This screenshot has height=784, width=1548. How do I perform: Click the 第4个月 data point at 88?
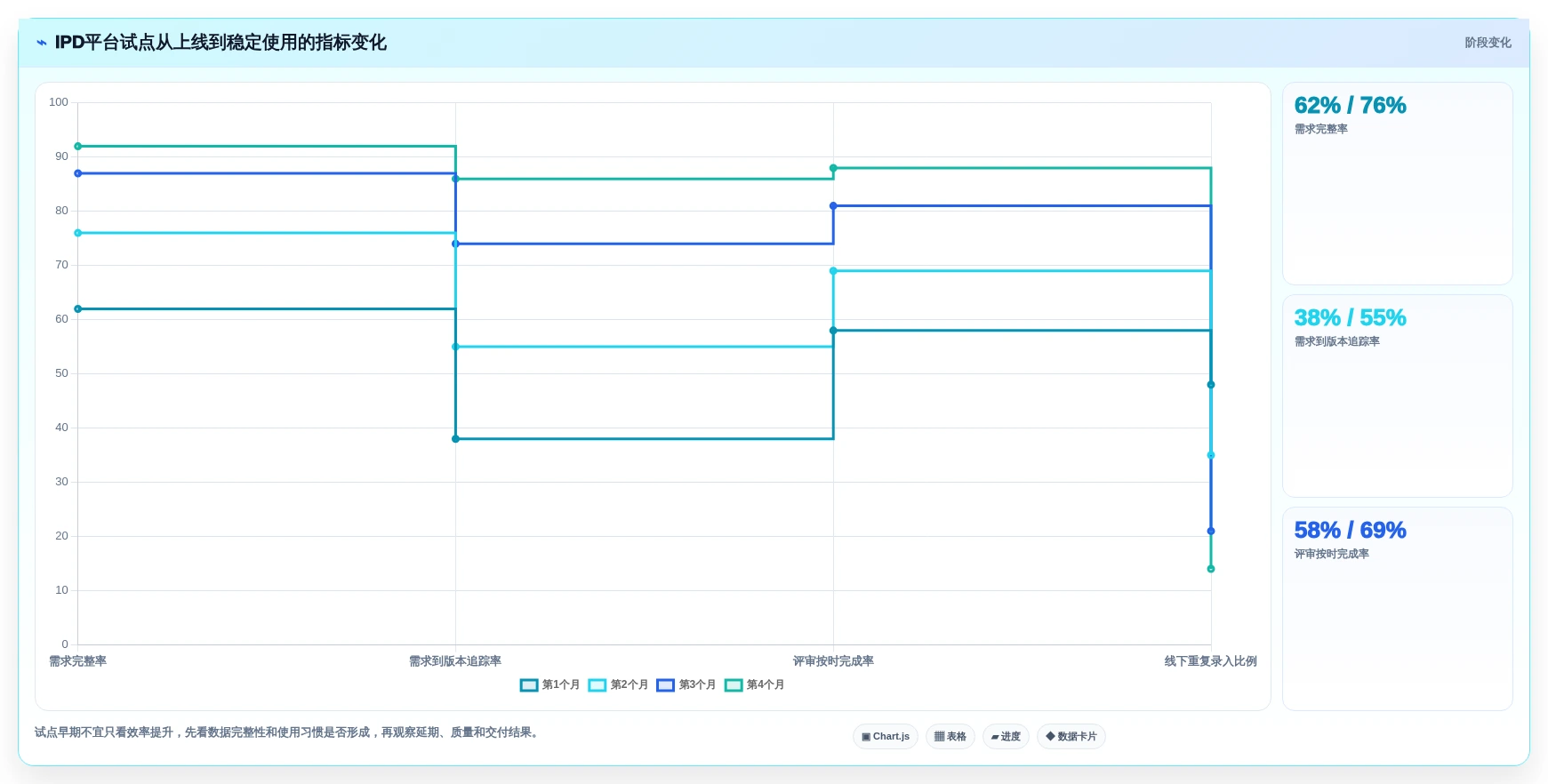tap(833, 168)
